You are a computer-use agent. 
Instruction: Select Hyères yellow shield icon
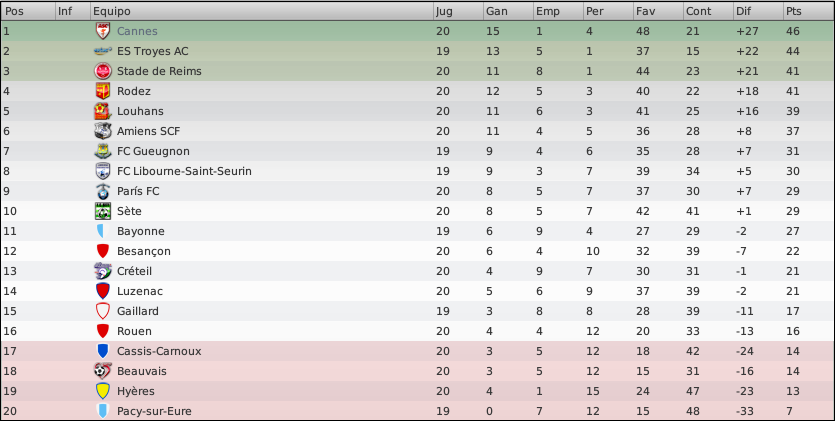pyautogui.click(x=103, y=391)
